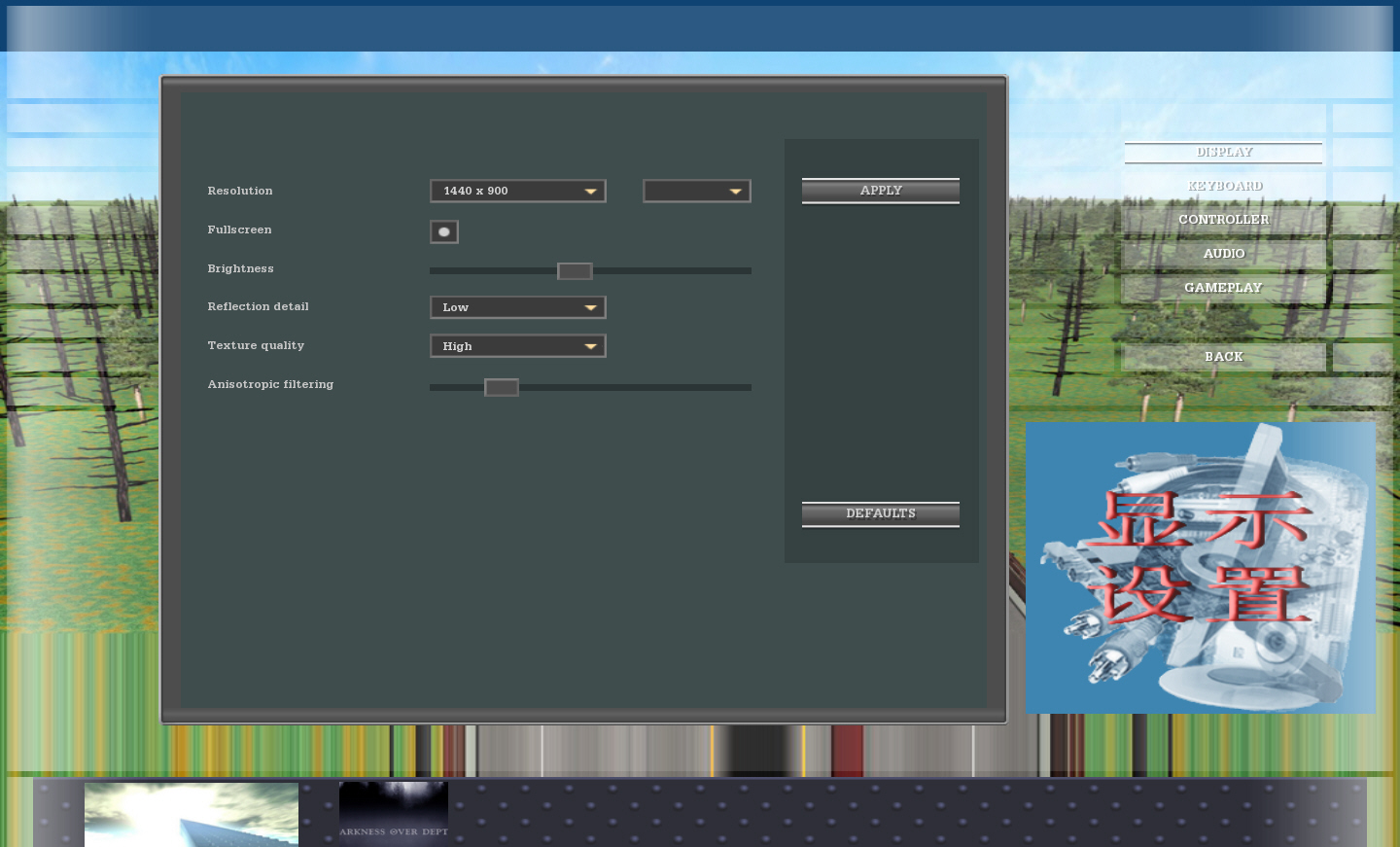
Task: Open the Audio settings section
Action: [1223, 254]
